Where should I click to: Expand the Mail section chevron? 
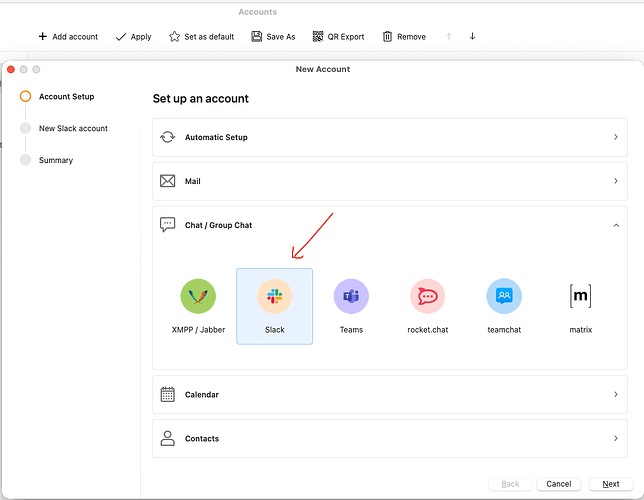click(616, 181)
